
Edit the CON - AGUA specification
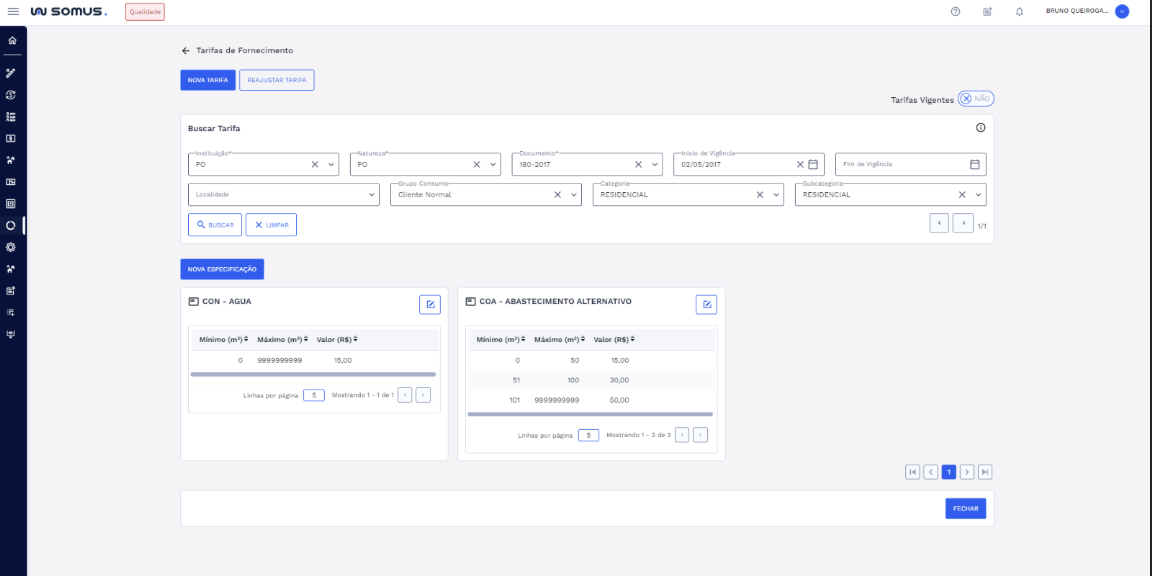pos(429,305)
